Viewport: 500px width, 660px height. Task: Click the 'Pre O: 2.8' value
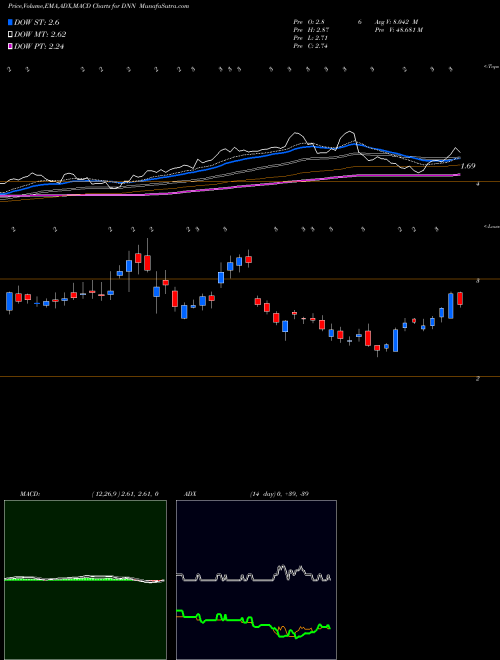point(309,21)
